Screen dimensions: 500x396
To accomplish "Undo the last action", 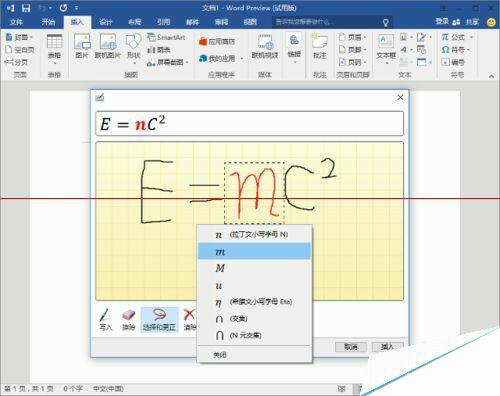I will coord(43,8).
